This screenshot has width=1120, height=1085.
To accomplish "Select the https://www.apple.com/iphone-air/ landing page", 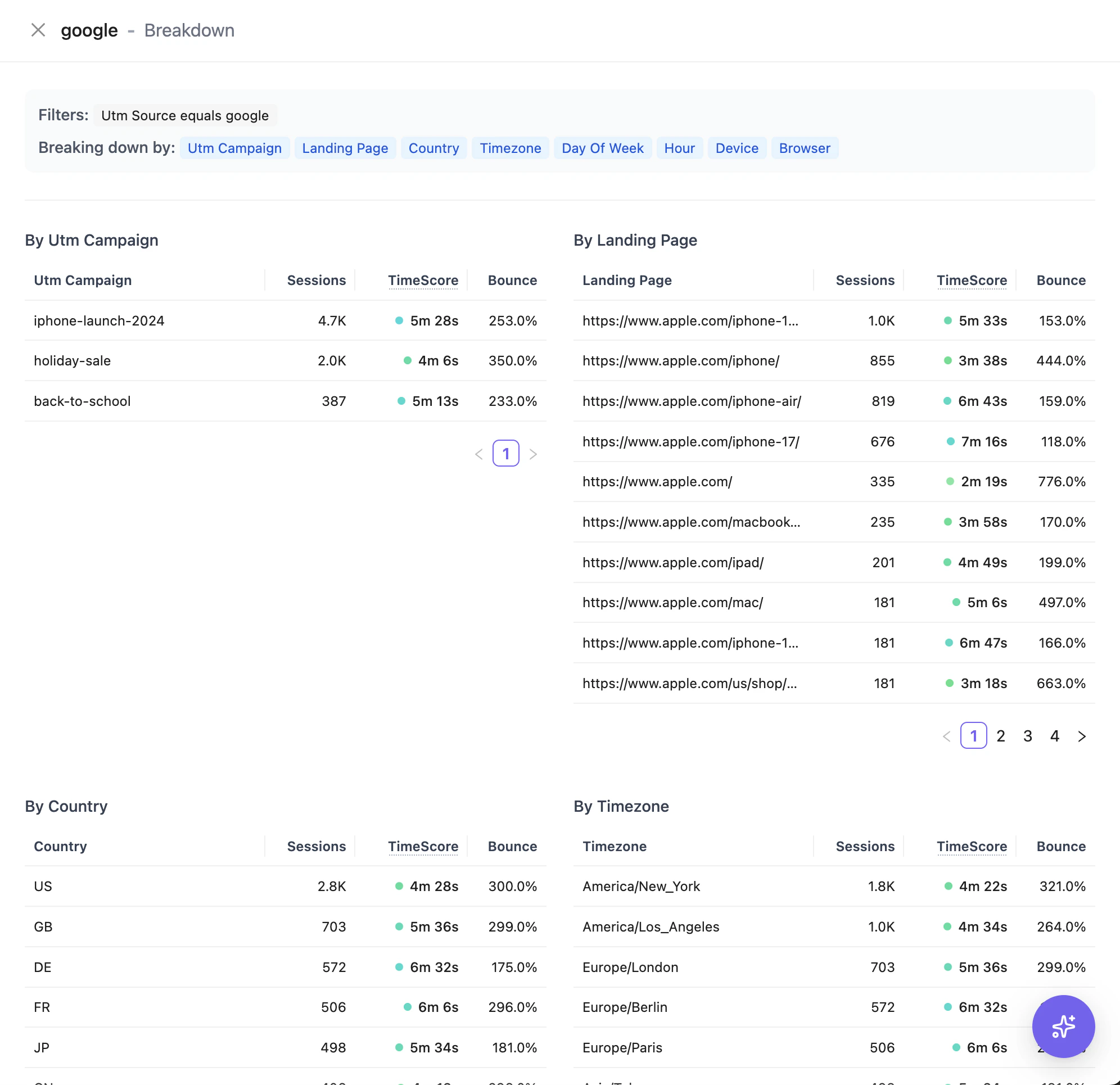I will point(834,401).
